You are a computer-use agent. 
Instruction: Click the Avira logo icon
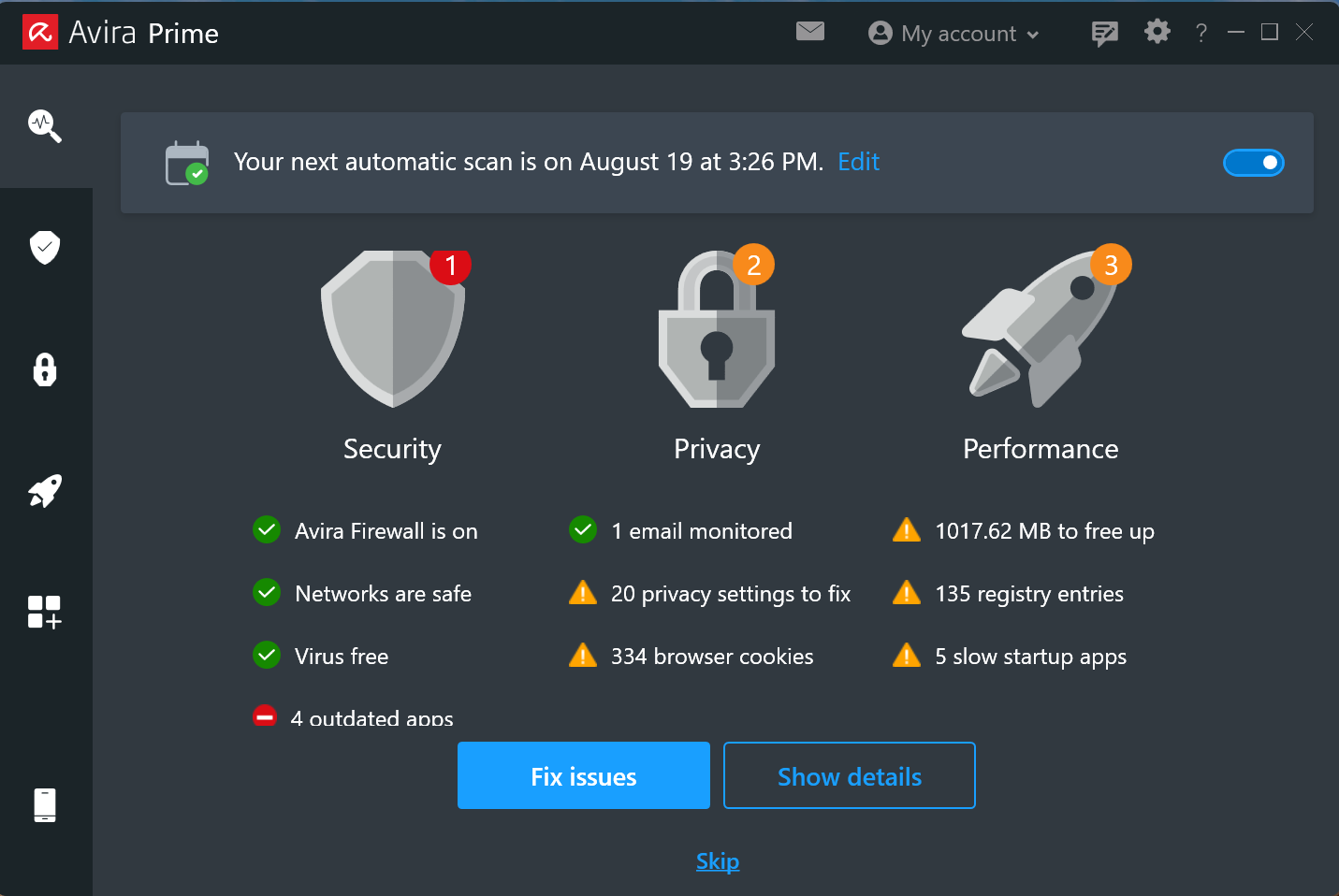pos(40,33)
